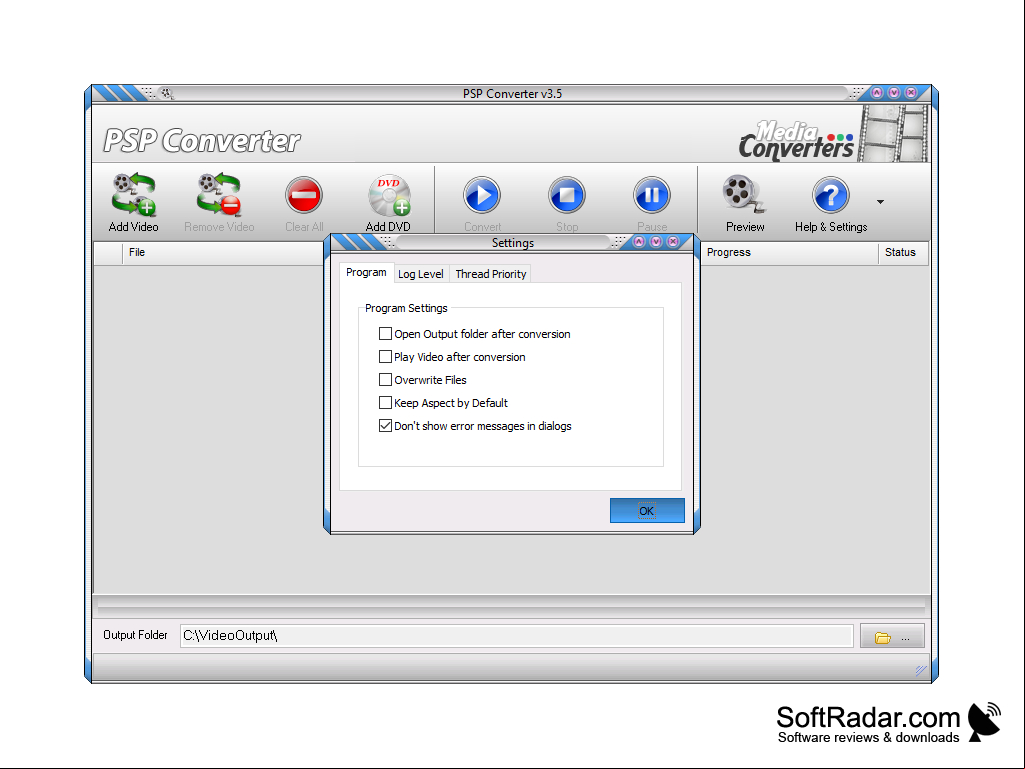The image size is (1025, 769).
Task: Open Help & Settings question mark icon
Action: [x=831, y=195]
